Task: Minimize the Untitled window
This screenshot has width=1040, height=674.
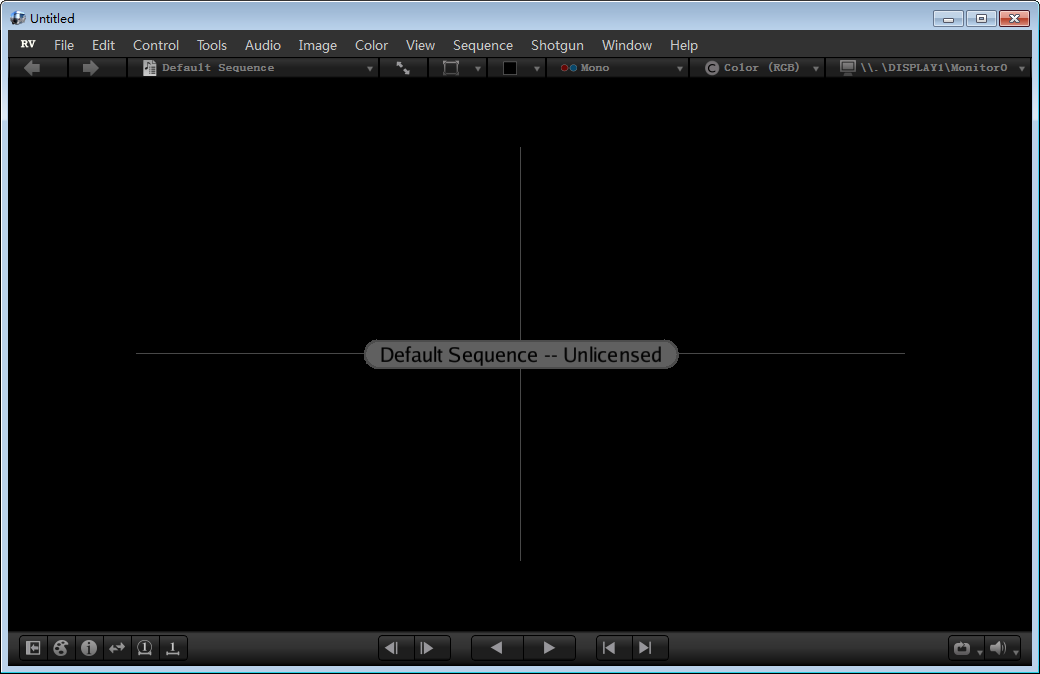Action: (x=948, y=19)
